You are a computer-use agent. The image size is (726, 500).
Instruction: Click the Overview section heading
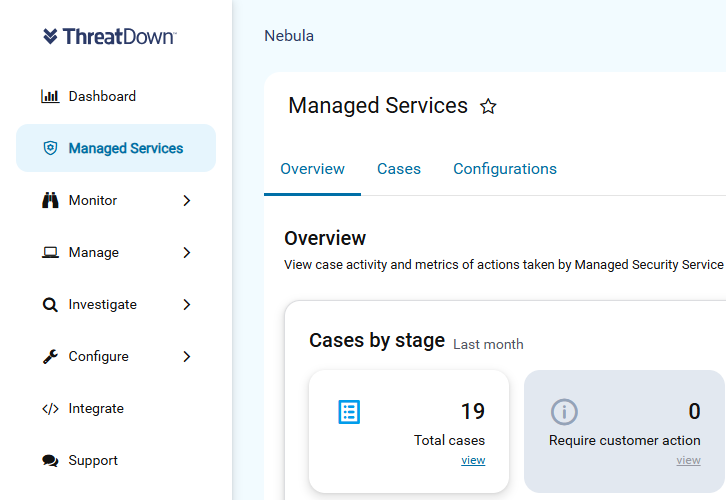point(325,238)
